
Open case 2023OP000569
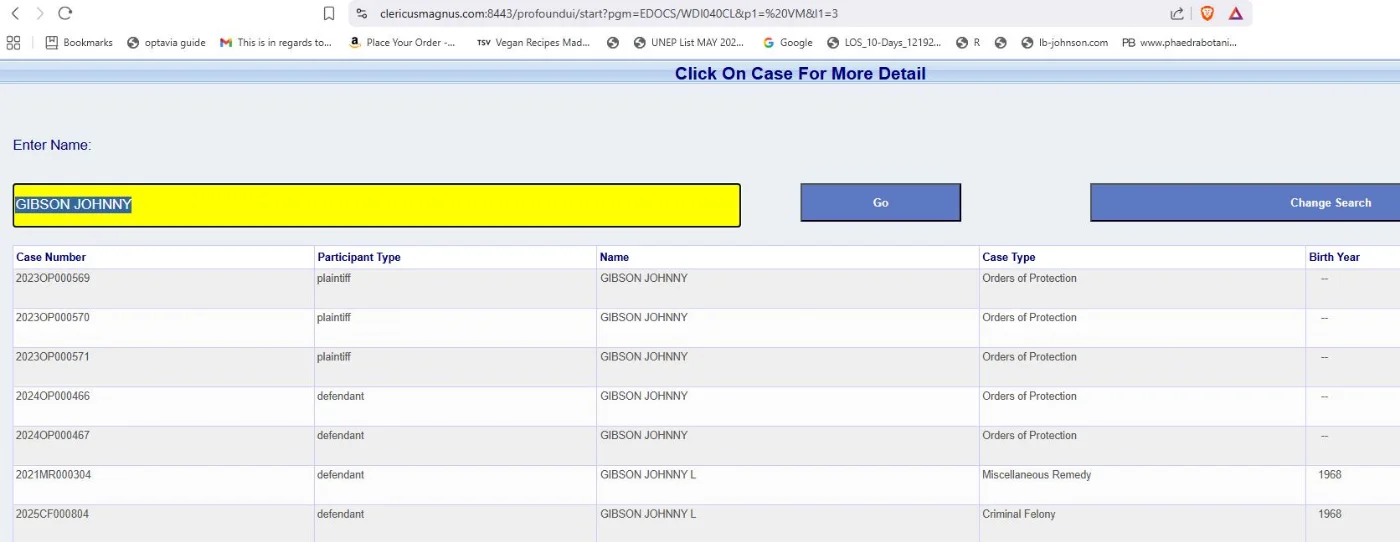click(x=53, y=278)
